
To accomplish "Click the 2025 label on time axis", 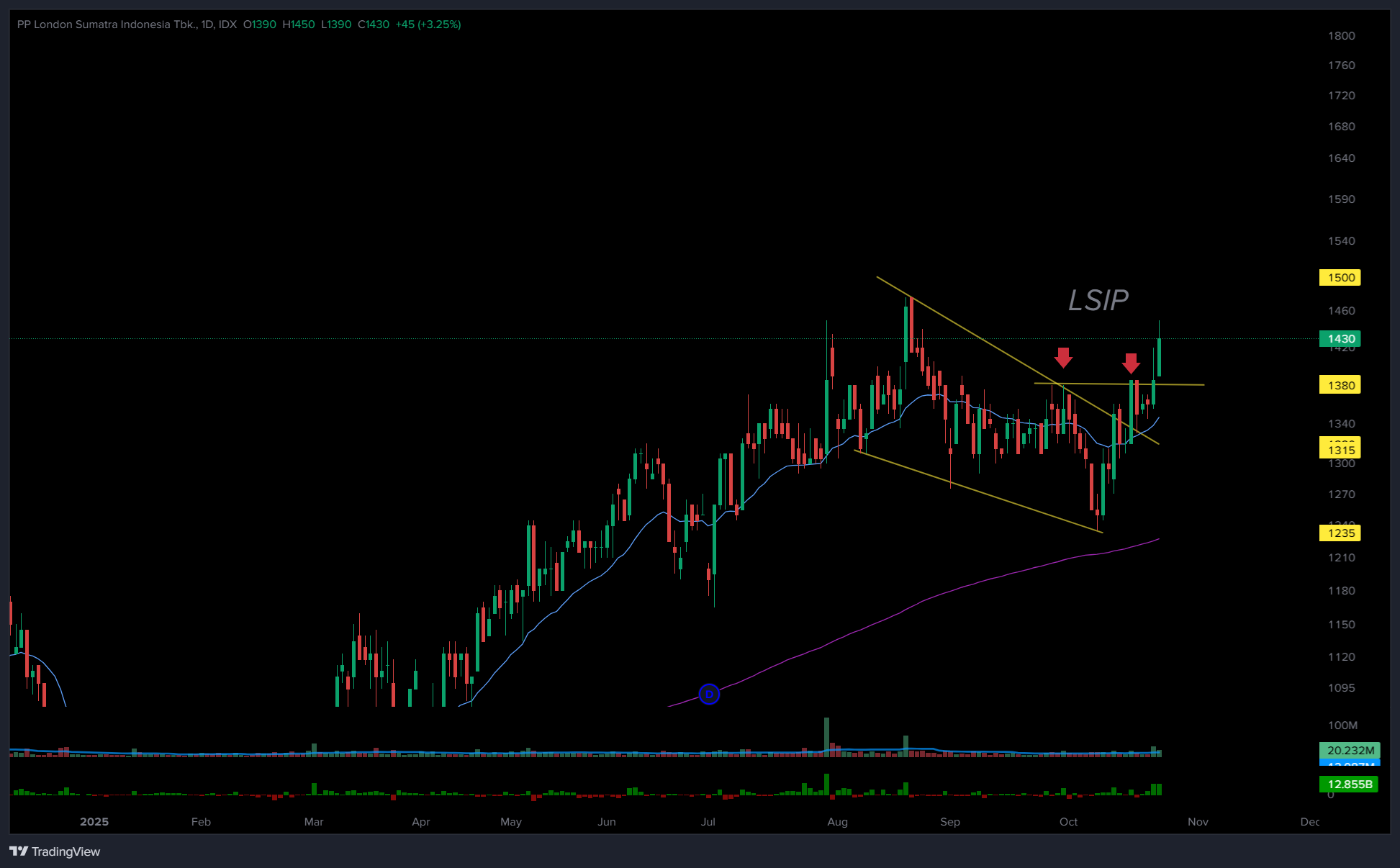I will [94, 821].
